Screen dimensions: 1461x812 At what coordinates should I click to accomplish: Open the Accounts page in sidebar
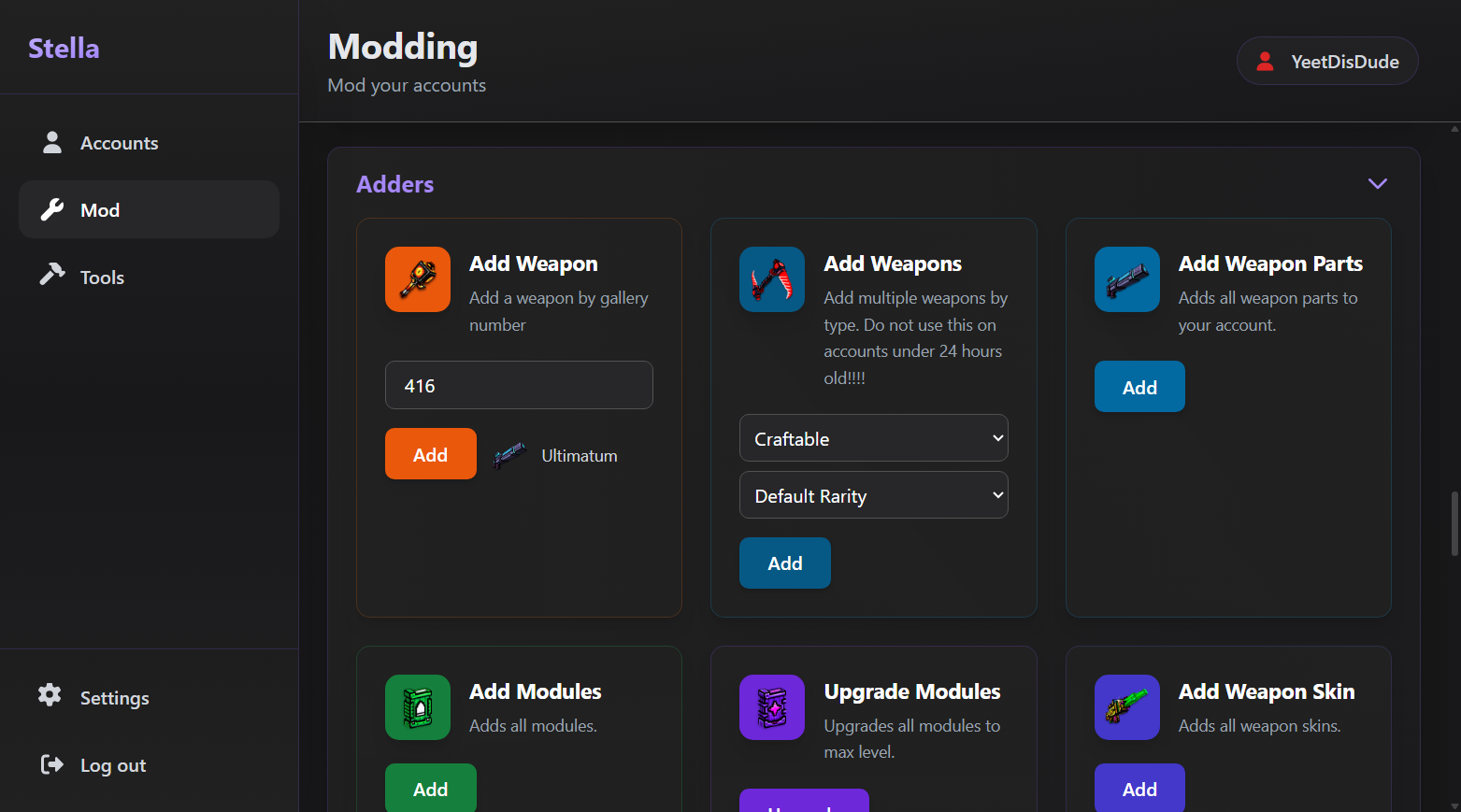click(x=119, y=143)
